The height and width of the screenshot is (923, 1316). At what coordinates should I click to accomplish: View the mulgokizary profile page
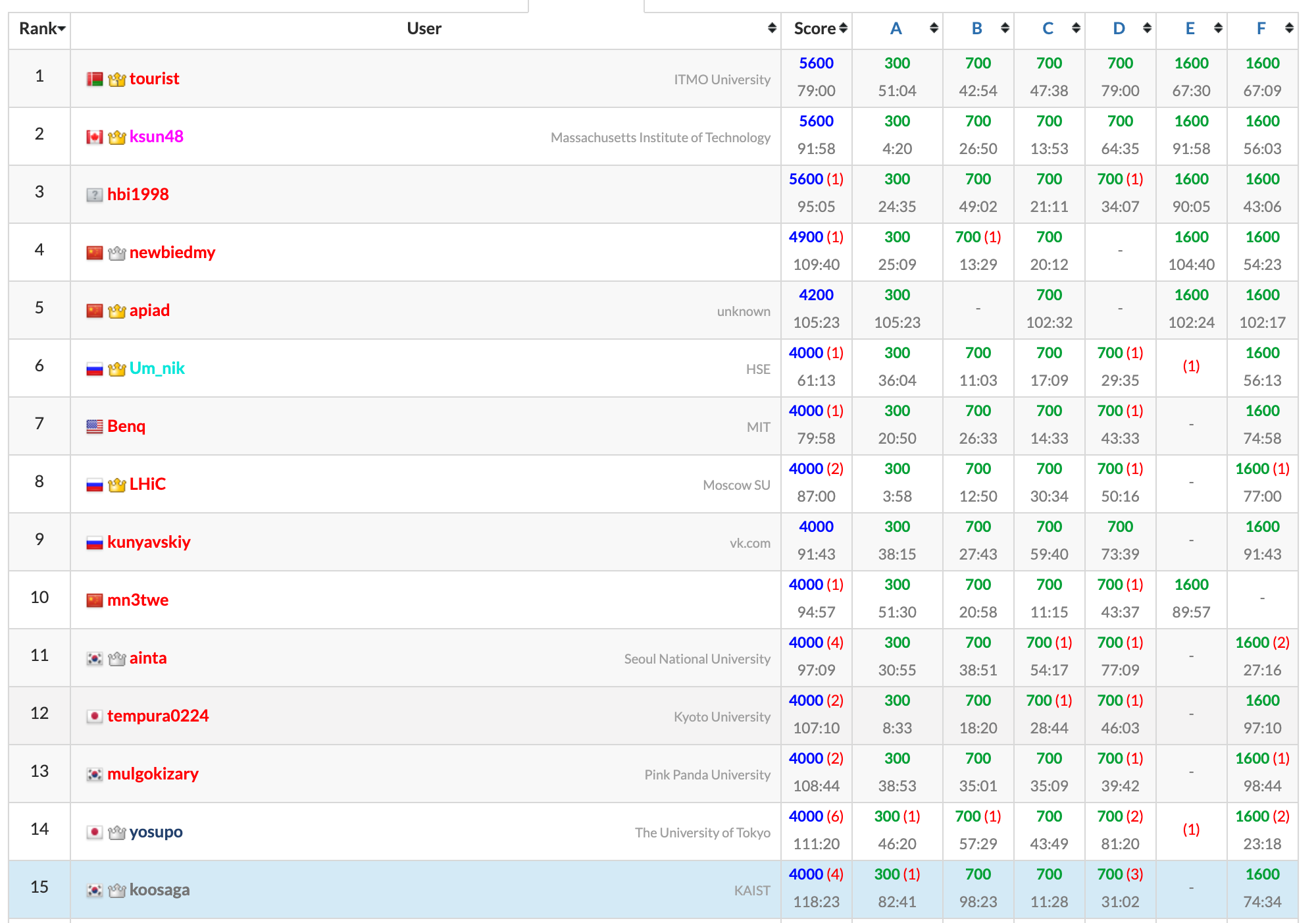(x=153, y=774)
